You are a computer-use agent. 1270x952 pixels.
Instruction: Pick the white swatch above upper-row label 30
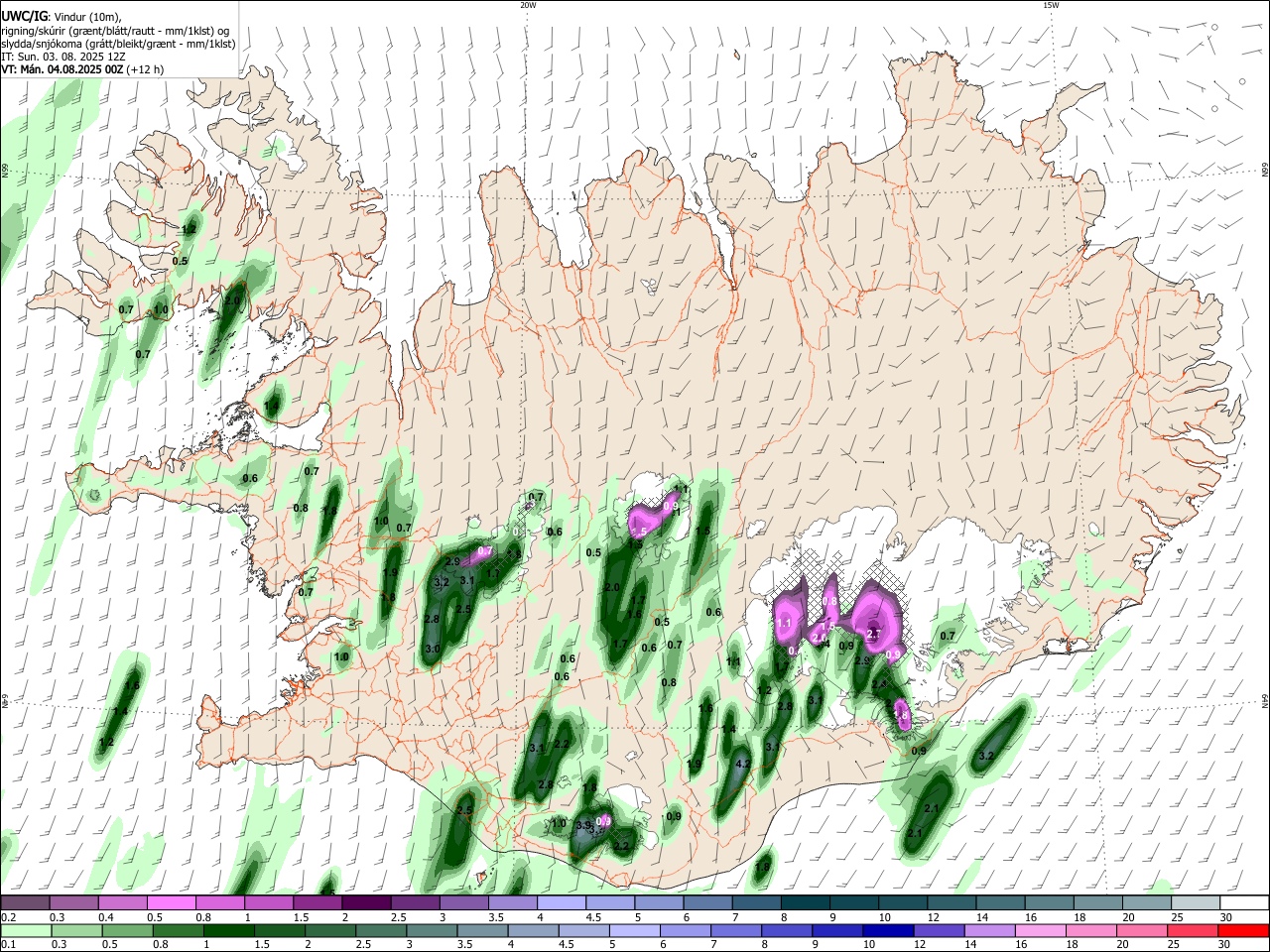(x=1244, y=903)
